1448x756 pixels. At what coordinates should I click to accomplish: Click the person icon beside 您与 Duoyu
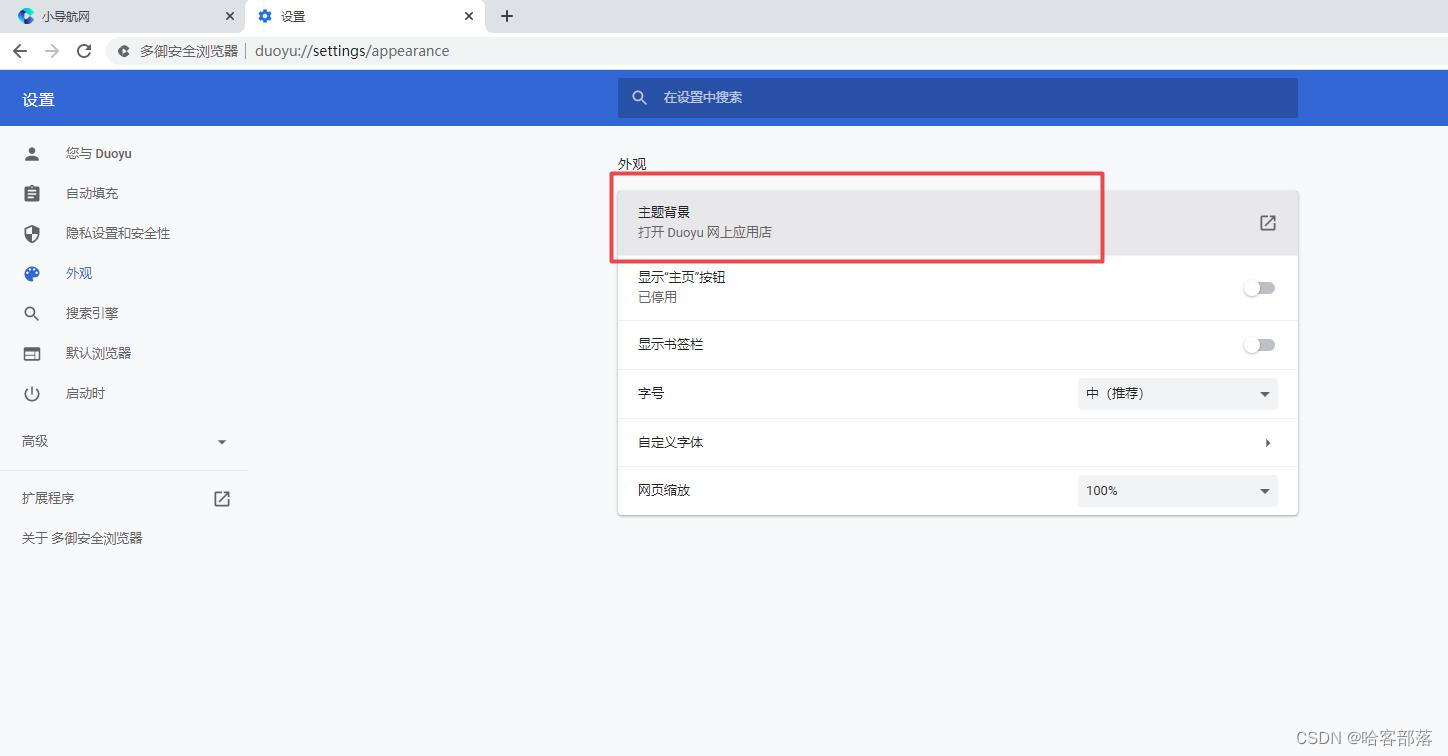coord(32,153)
